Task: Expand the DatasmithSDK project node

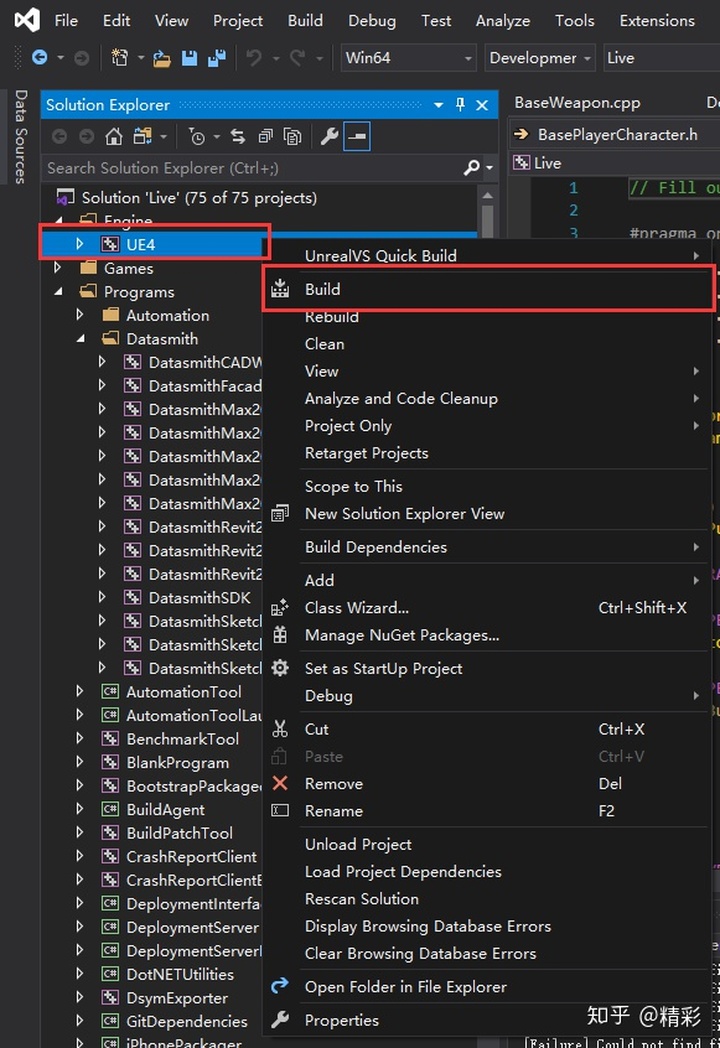Action: (102, 596)
